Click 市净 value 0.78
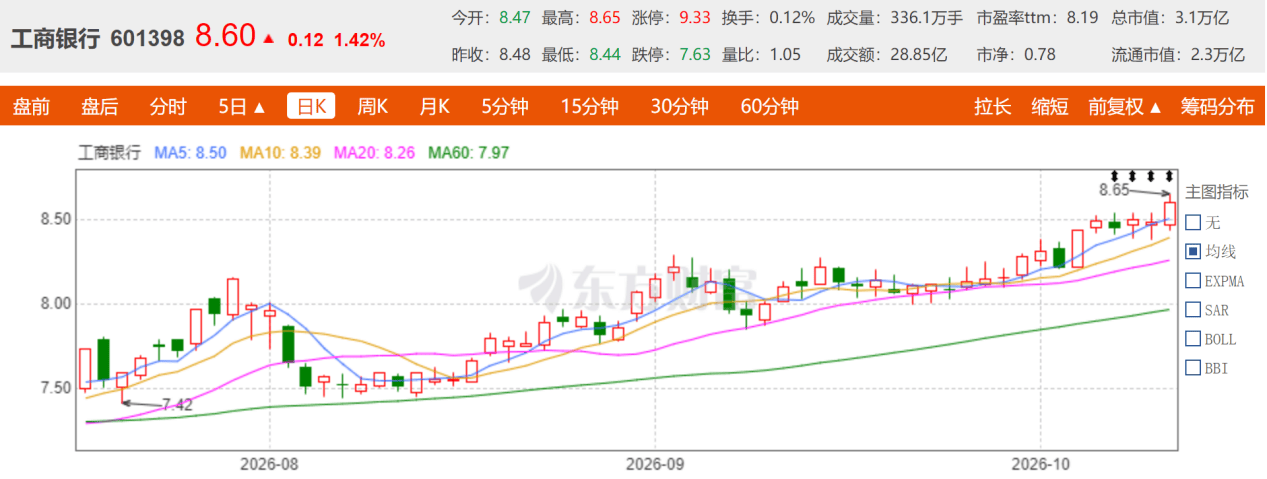The height and width of the screenshot is (479, 1267). (1040, 55)
